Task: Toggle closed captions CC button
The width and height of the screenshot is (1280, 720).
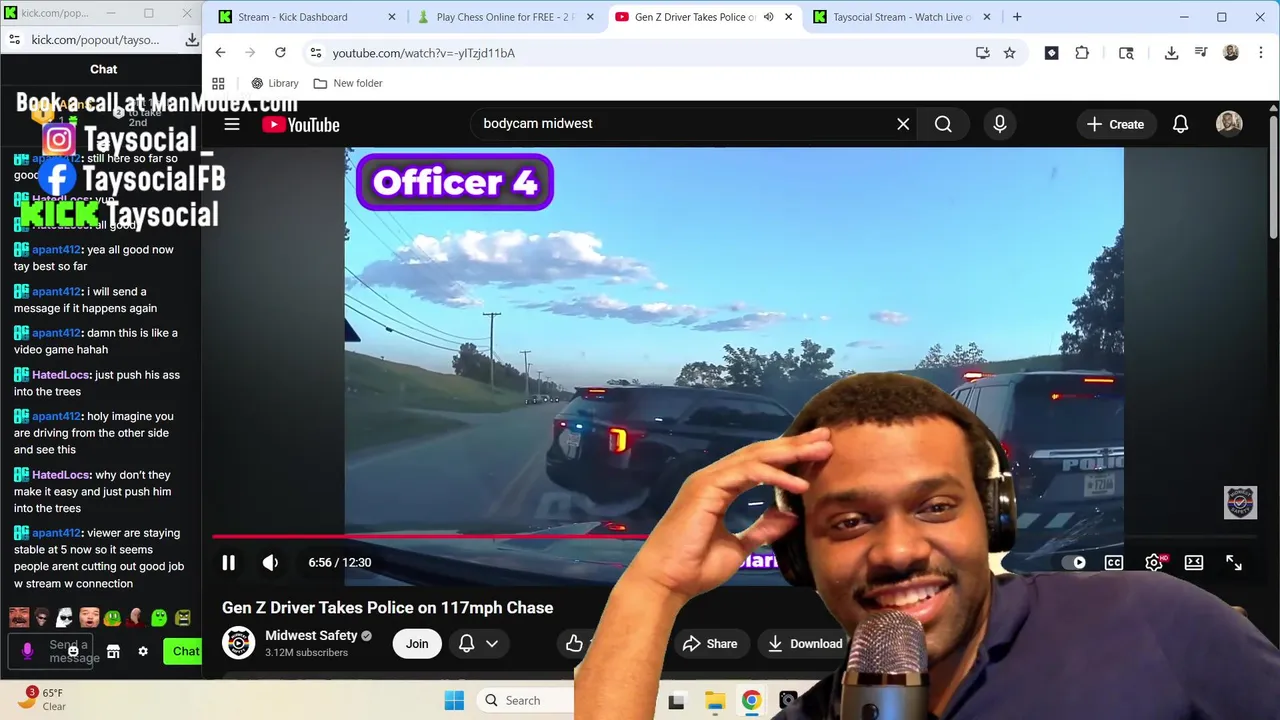Action: (1114, 563)
